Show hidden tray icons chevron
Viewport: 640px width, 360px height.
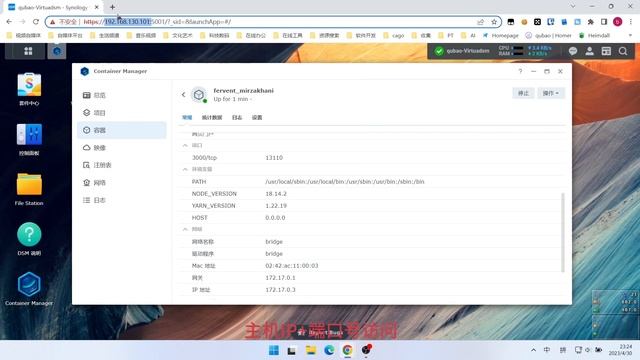[533, 350]
